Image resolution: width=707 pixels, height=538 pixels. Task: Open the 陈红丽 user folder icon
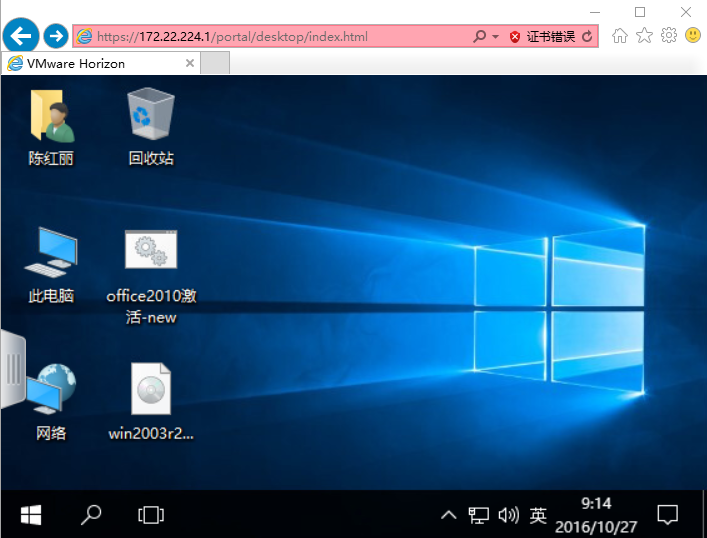tap(51, 115)
